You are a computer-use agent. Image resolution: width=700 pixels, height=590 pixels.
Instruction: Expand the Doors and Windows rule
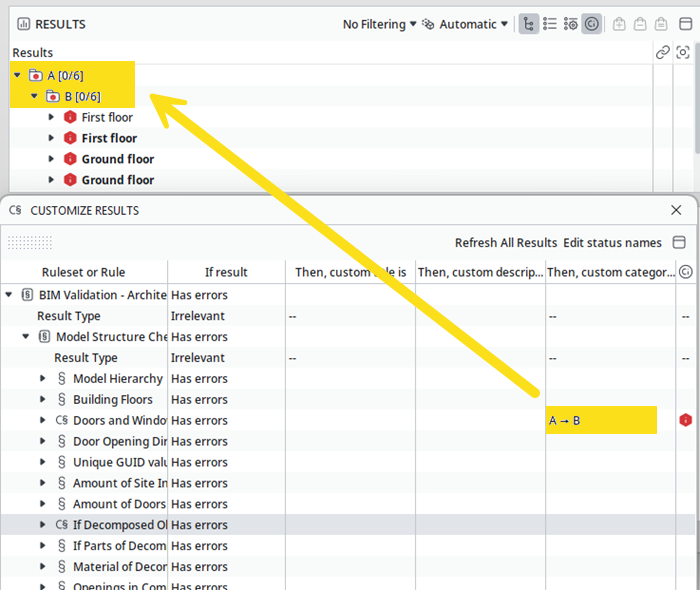(x=43, y=420)
